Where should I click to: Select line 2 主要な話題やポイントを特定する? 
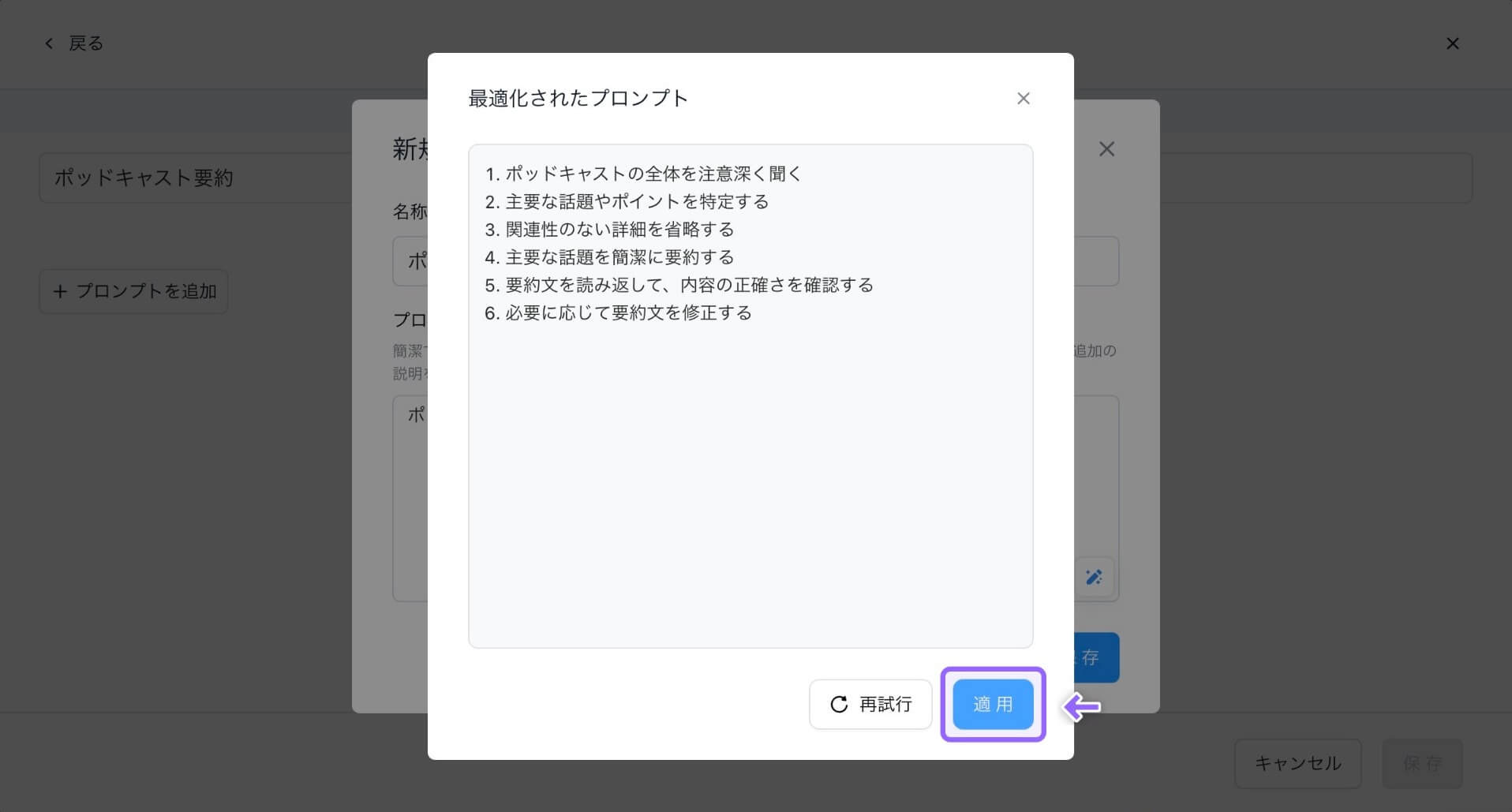tap(637, 201)
